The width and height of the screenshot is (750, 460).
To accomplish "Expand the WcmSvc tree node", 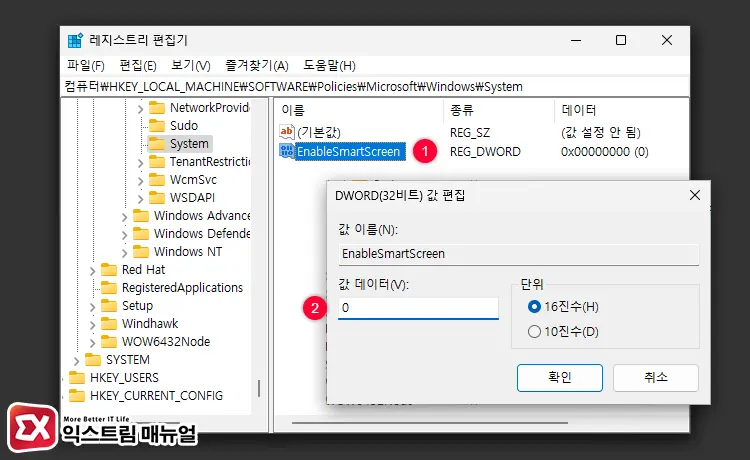I will click(140, 181).
